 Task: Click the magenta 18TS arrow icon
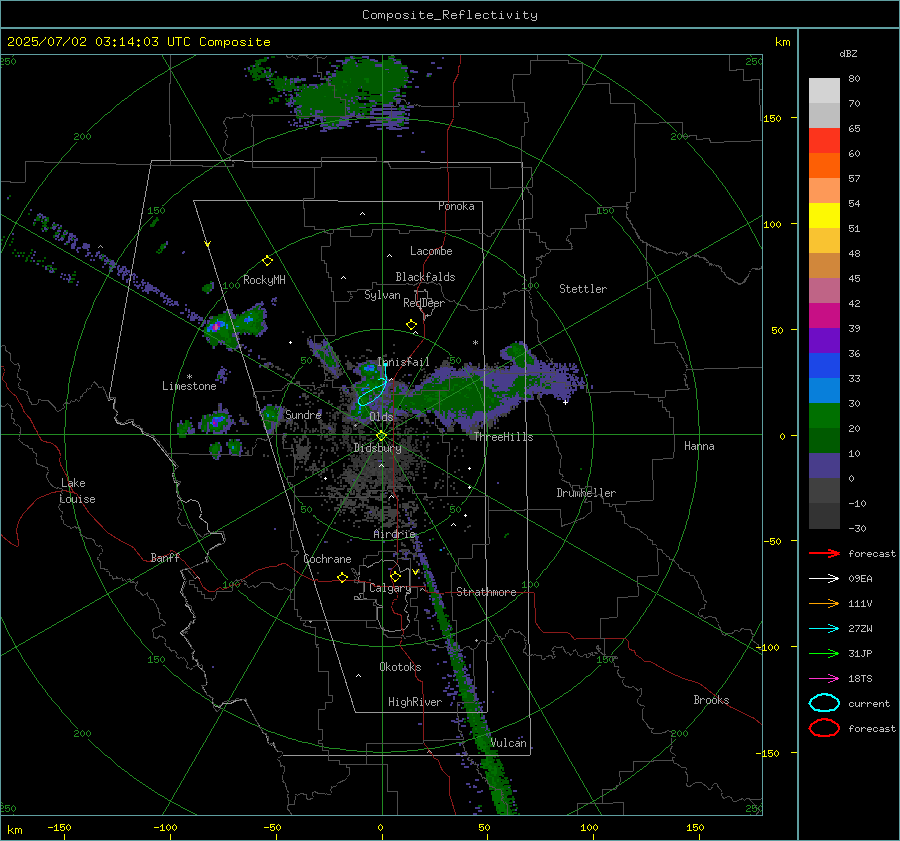824,679
